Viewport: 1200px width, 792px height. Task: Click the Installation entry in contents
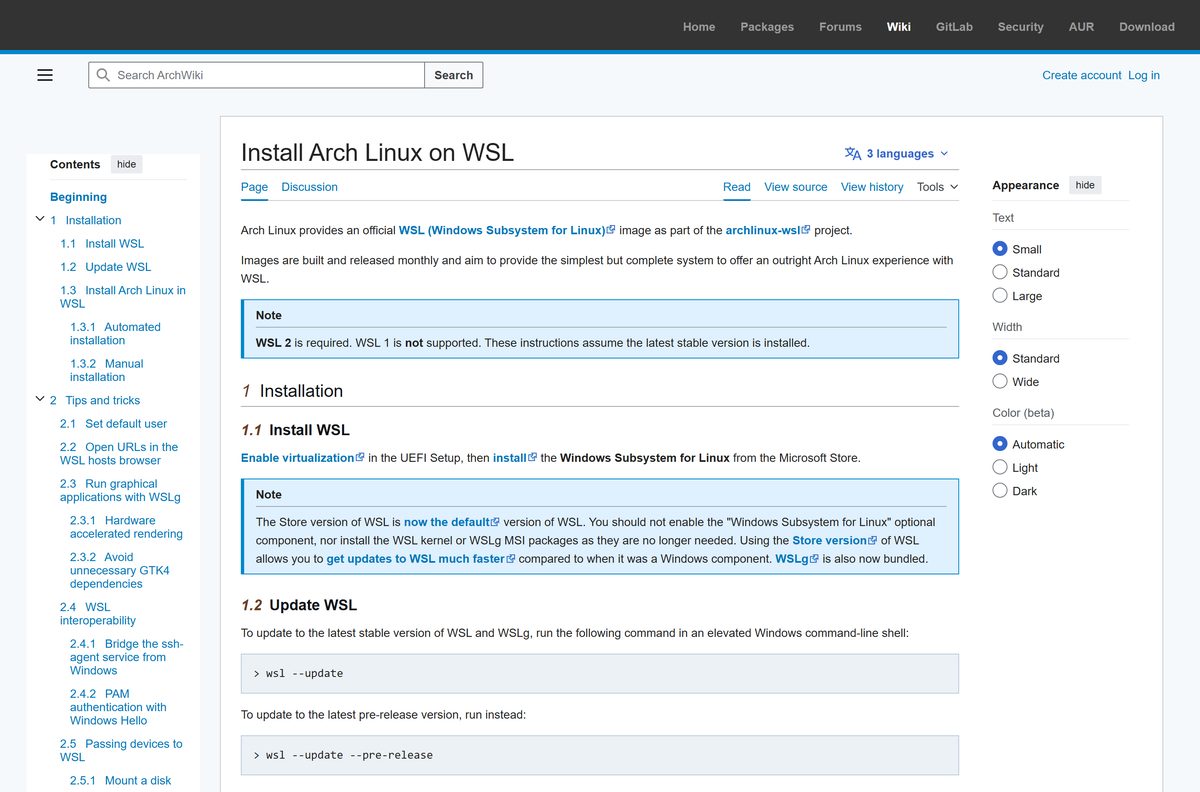coord(86,220)
